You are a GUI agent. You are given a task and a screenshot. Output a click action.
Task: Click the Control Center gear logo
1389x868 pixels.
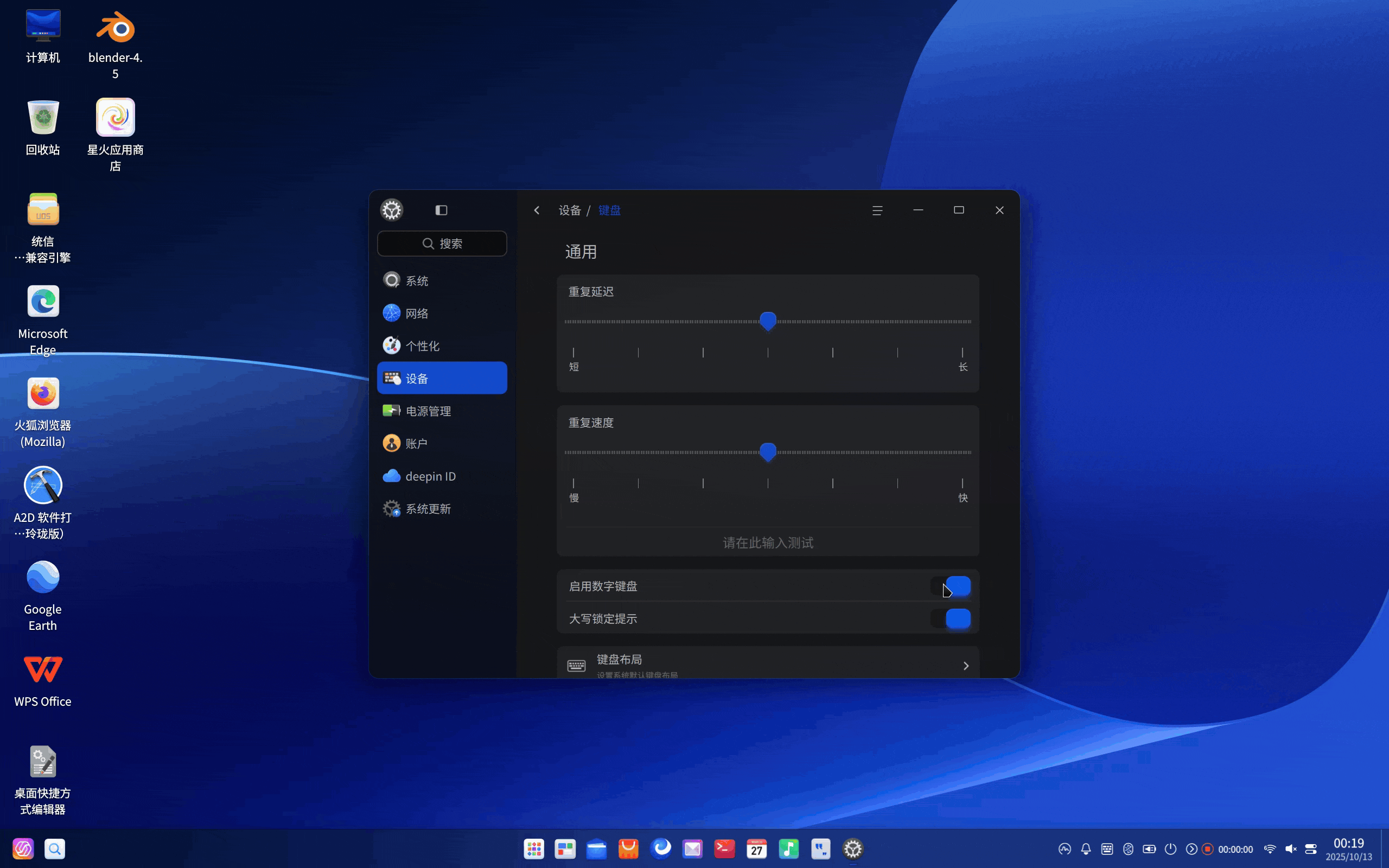pyautogui.click(x=391, y=210)
